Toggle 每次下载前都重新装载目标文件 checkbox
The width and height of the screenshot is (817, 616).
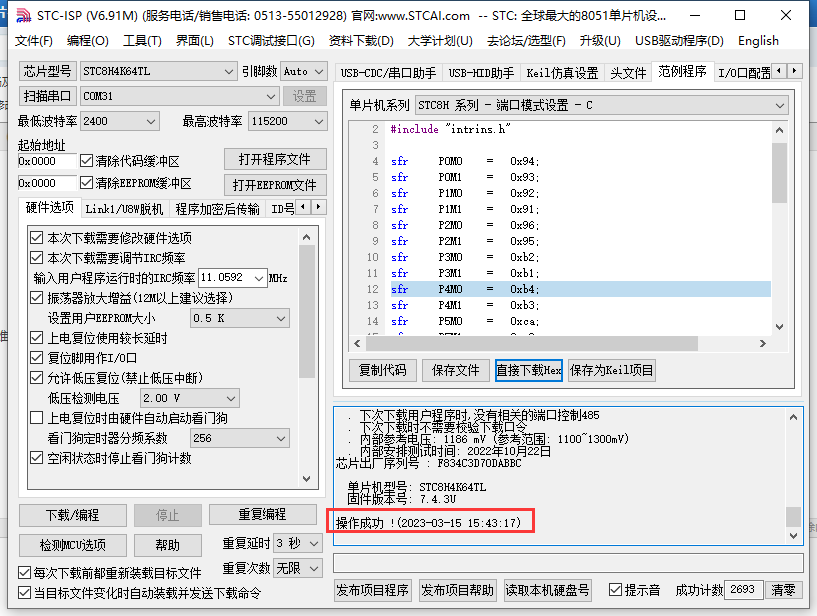[x=24, y=573]
